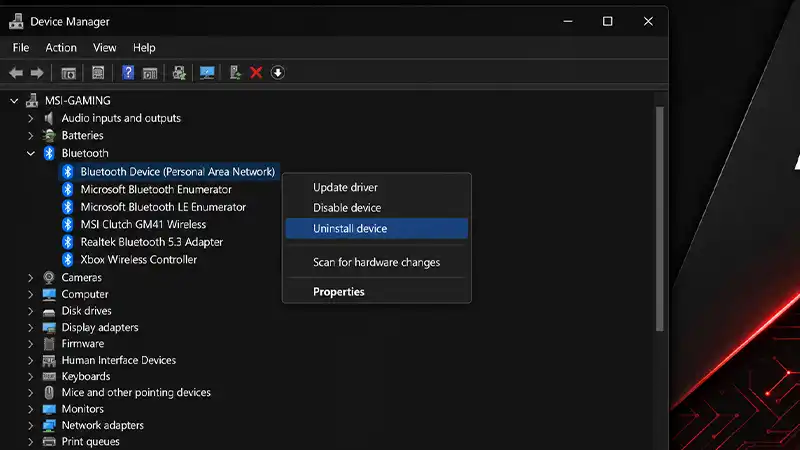Choose Scan for hardware changes context entry
The width and height of the screenshot is (800, 450).
[377, 262]
